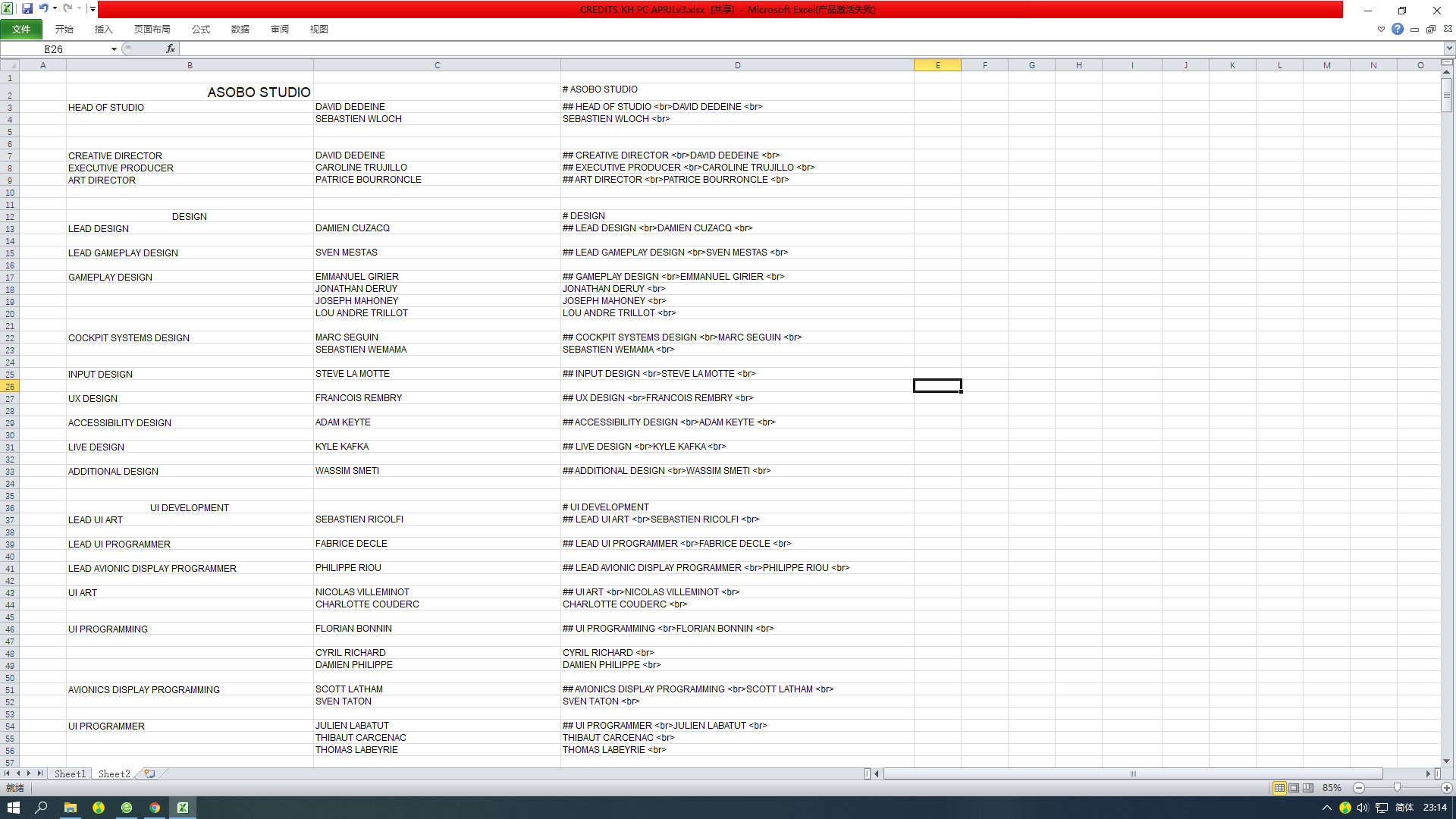Switch to the 开始 (Home) ribbon tab
The height and width of the screenshot is (819, 1456).
point(64,29)
